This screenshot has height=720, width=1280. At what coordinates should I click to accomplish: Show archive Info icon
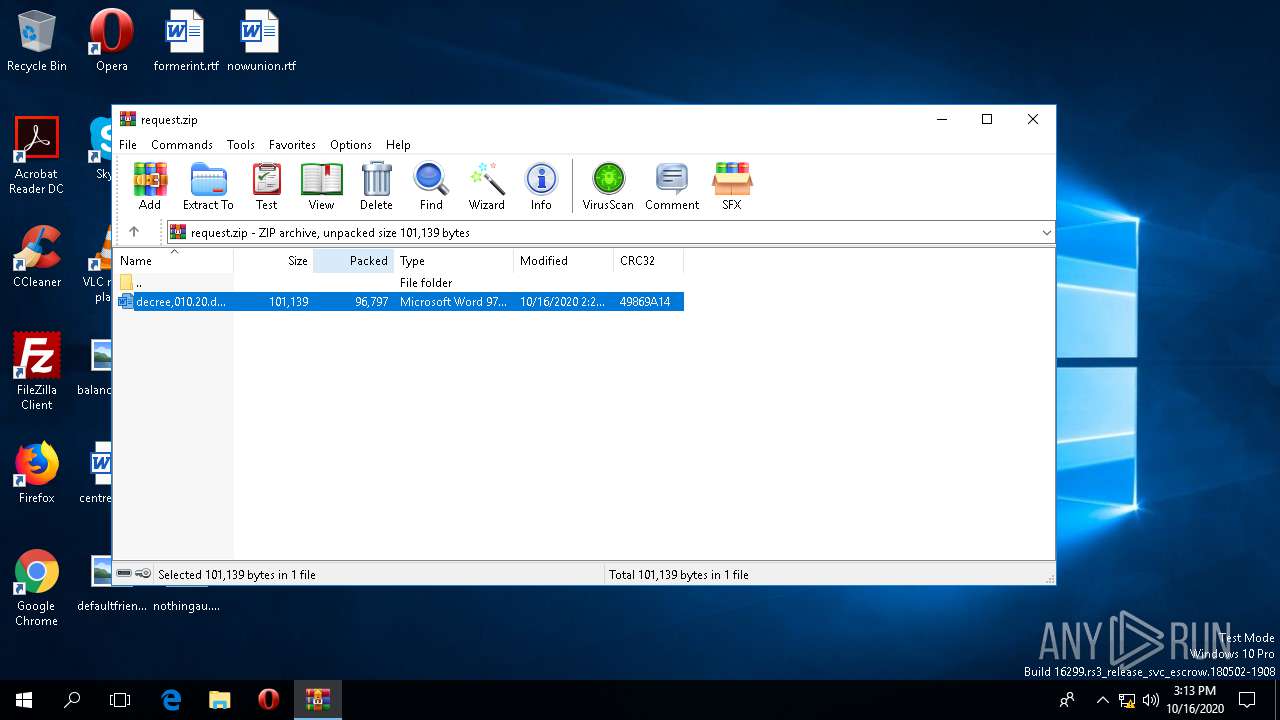click(541, 186)
